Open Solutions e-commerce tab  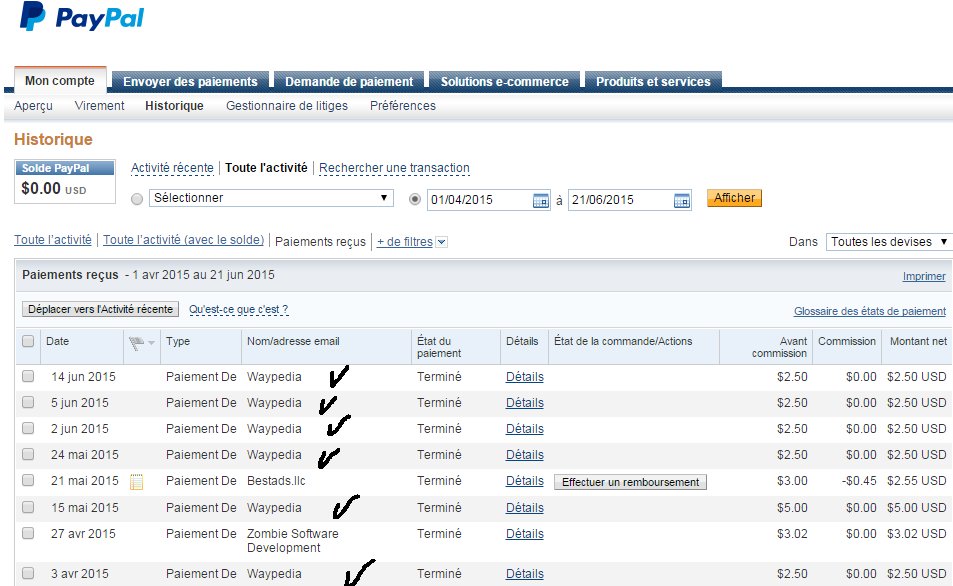504,81
